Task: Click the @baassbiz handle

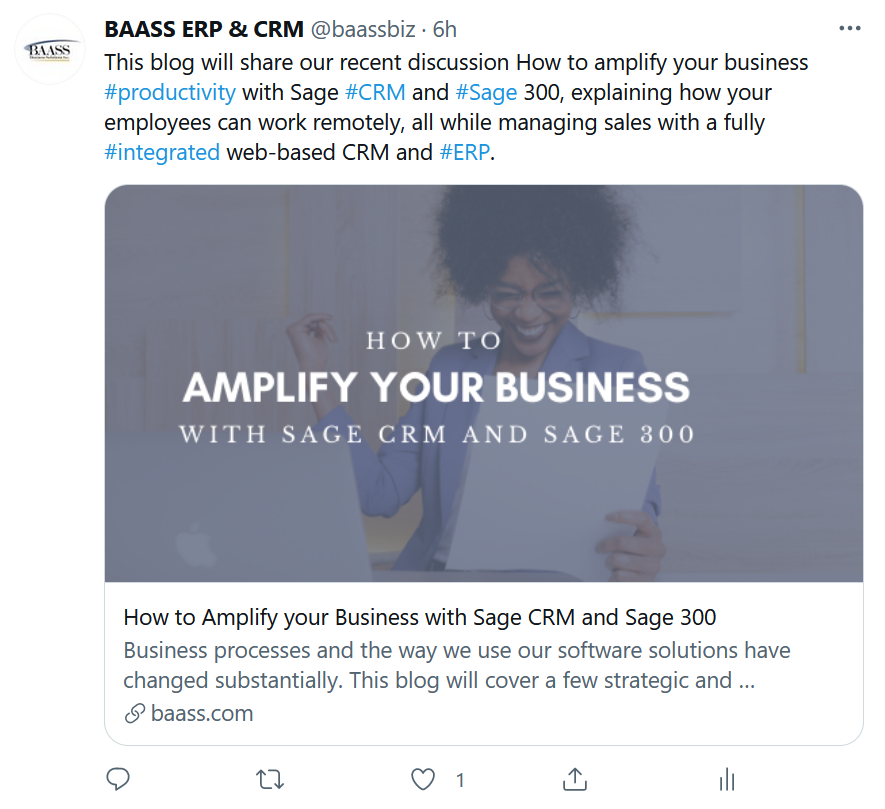Action: coord(361,29)
